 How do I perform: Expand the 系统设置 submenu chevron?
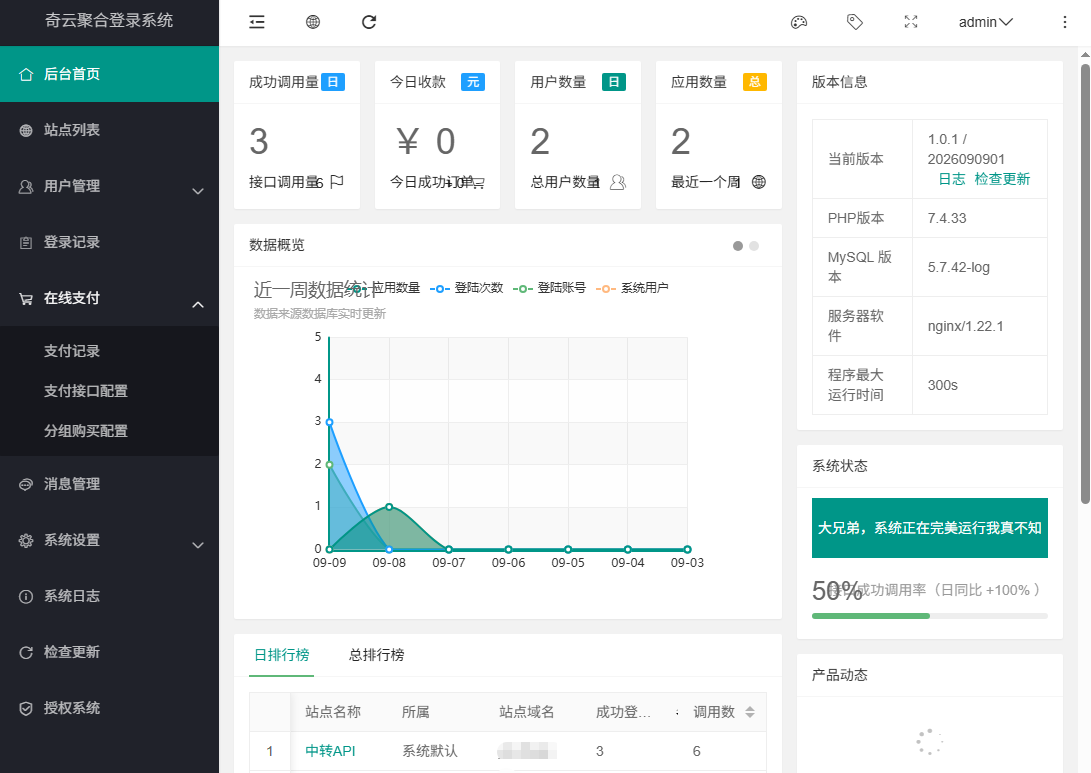pyautogui.click(x=198, y=545)
